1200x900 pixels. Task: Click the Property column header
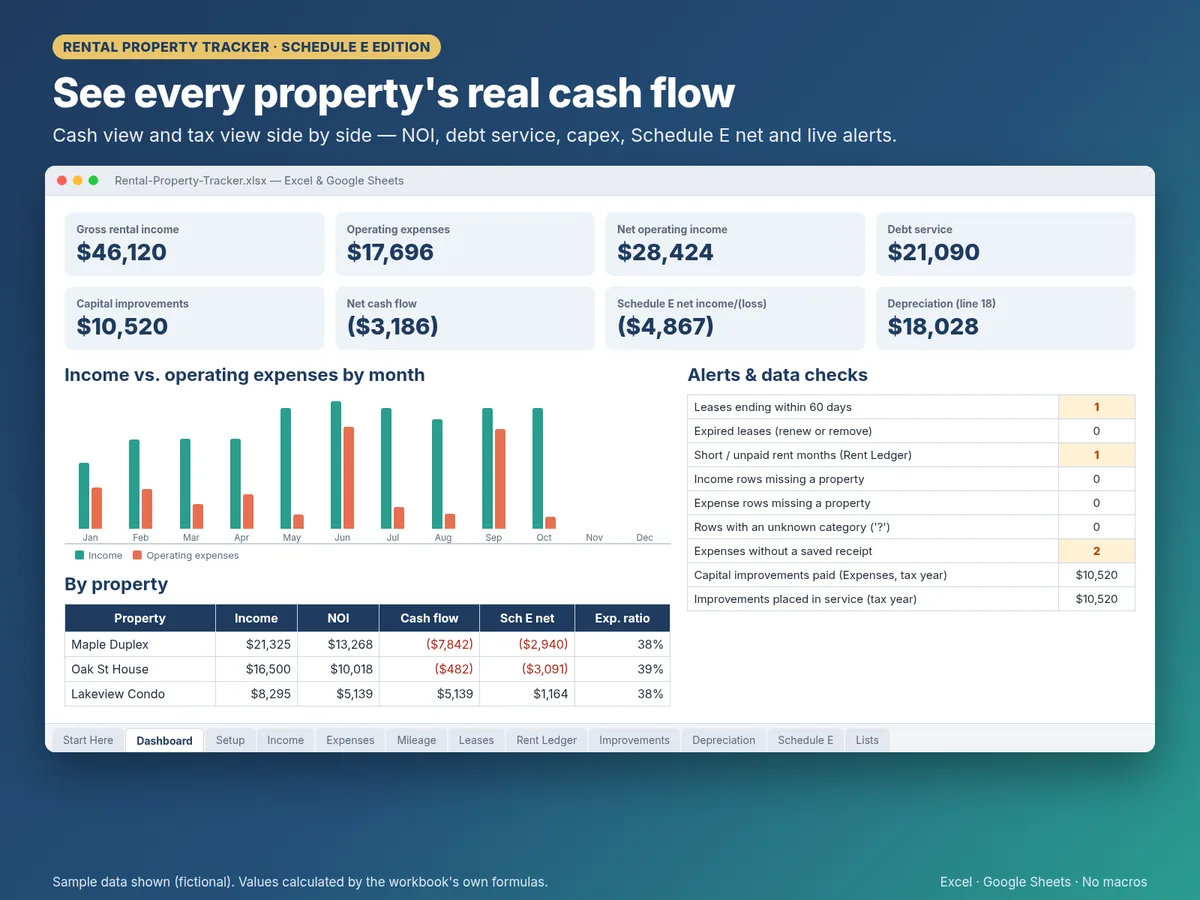tap(140, 618)
